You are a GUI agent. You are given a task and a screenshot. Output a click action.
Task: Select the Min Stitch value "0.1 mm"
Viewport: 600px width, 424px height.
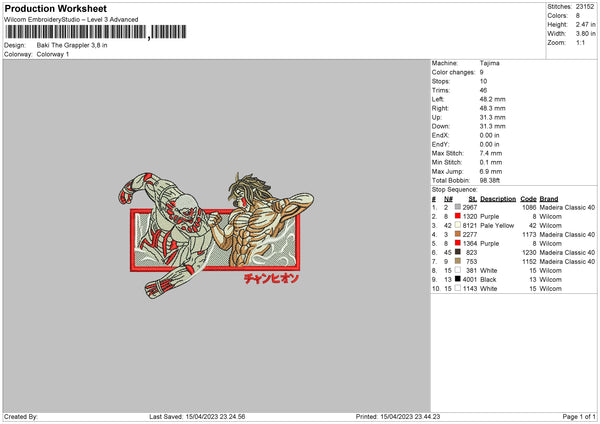click(x=491, y=162)
